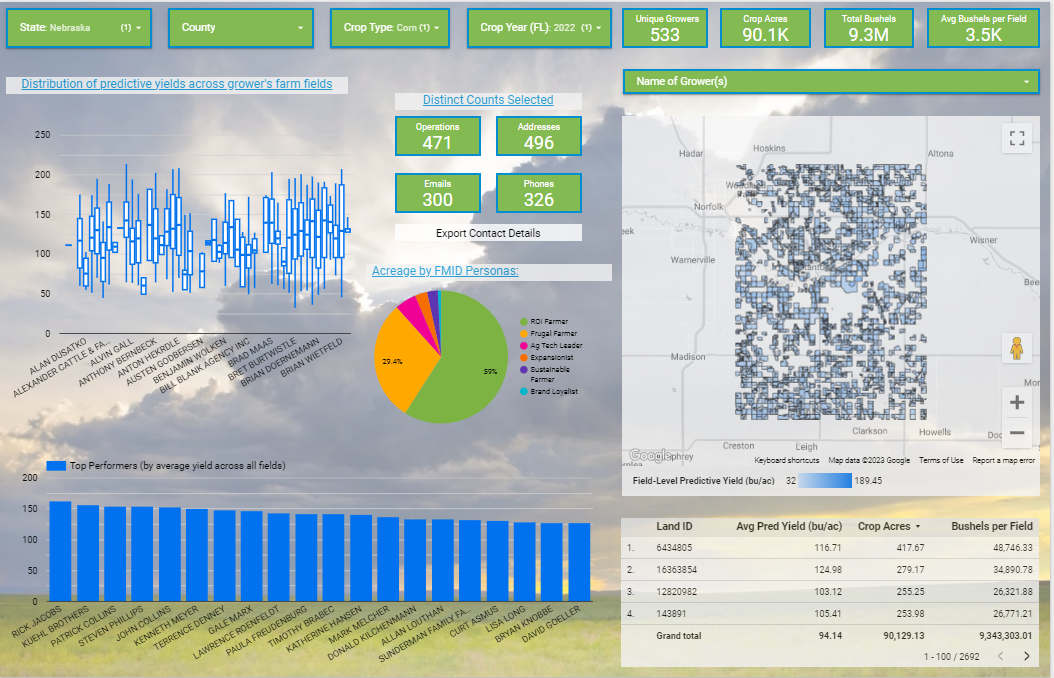
Task: Enter fullscreen view on the grower map
Action: [1017, 138]
